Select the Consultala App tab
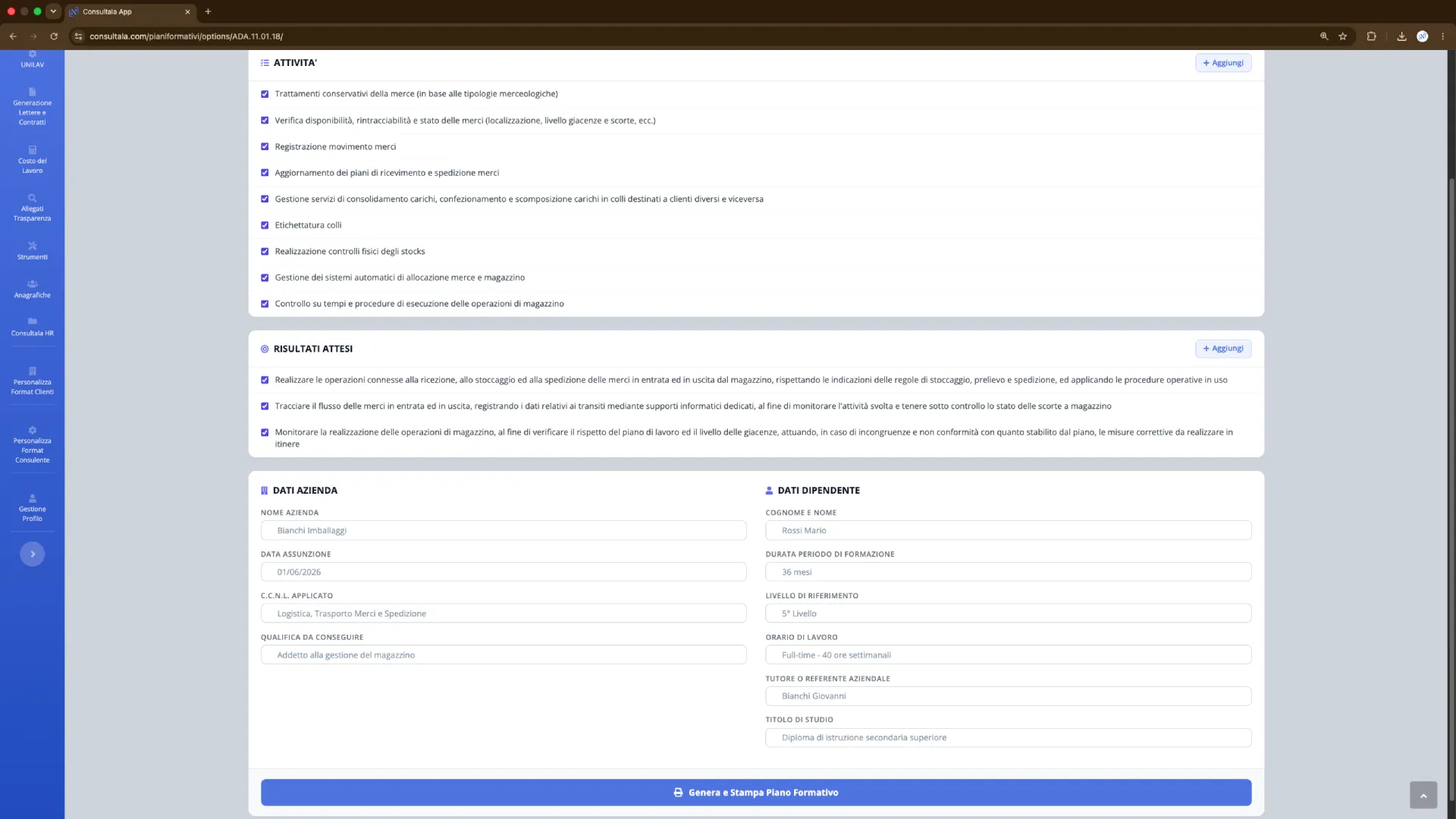 point(130,11)
